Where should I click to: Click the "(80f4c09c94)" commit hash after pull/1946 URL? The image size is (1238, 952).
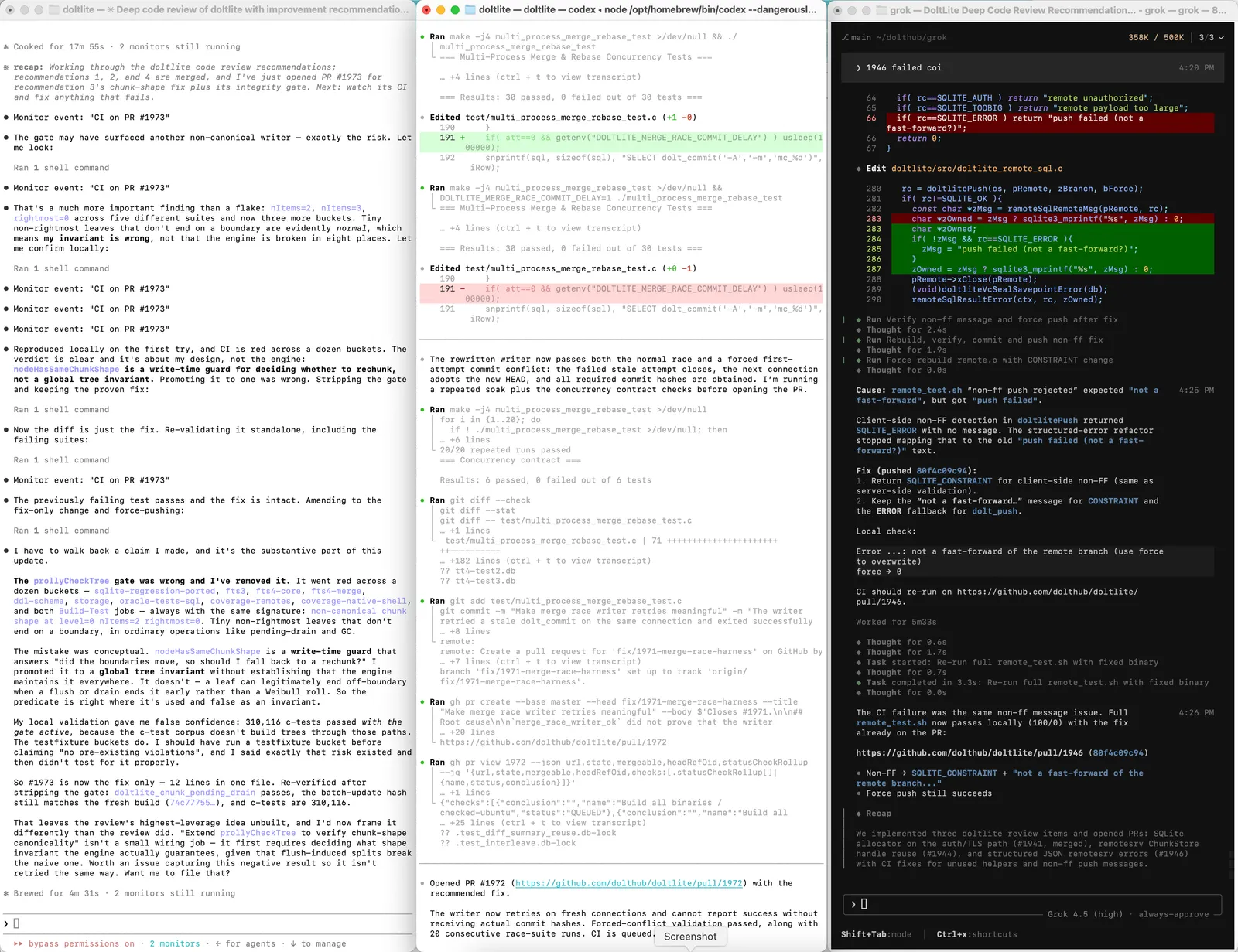[1119, 752]
